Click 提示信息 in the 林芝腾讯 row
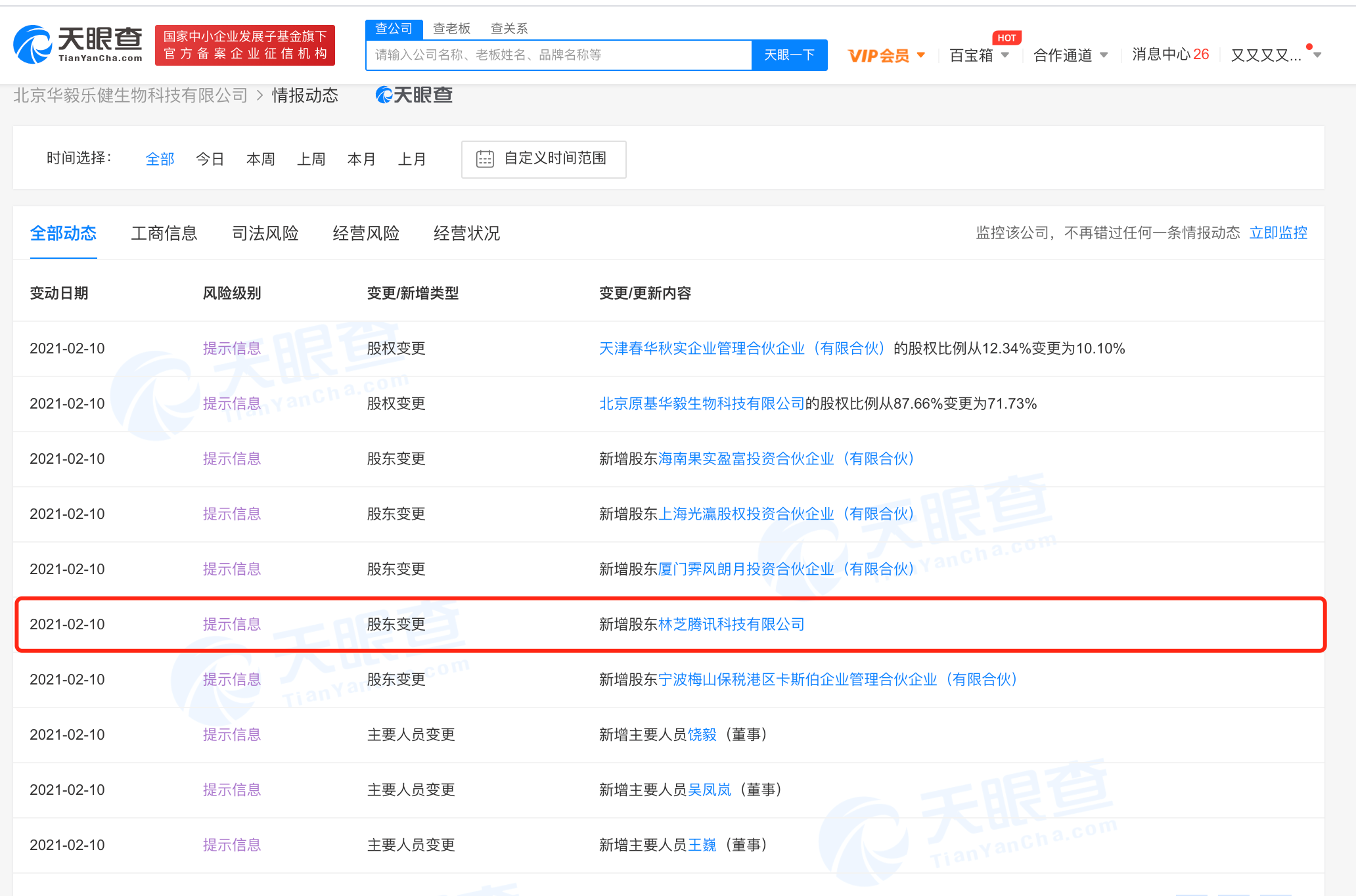The height and width of the screenshot is (896, 1356). point(232,625)
